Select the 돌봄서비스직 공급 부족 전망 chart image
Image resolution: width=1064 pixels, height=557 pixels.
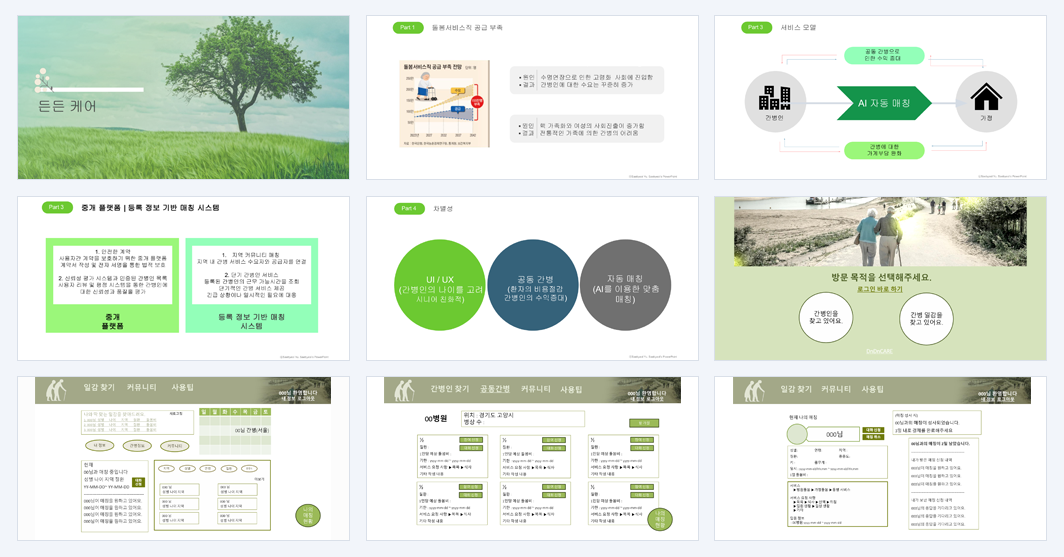pyautogui.click(x=444, y=104)
